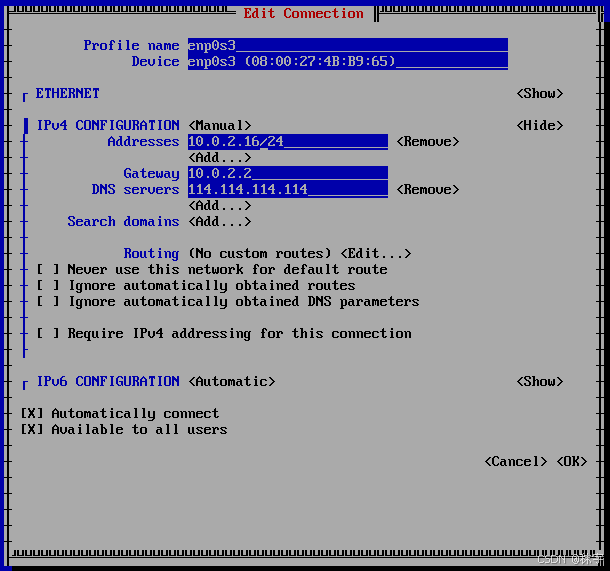This screenshot has height=571, width=610.
Task: Cancel the connection edit
Action: tap(515, 461)
